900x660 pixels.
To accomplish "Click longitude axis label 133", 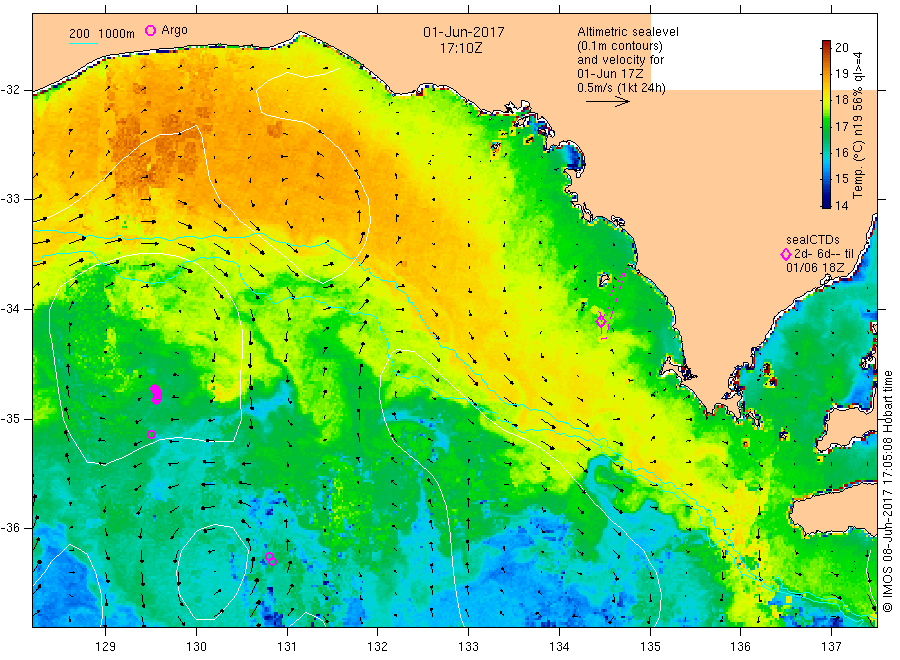I will tap(468, 647).
